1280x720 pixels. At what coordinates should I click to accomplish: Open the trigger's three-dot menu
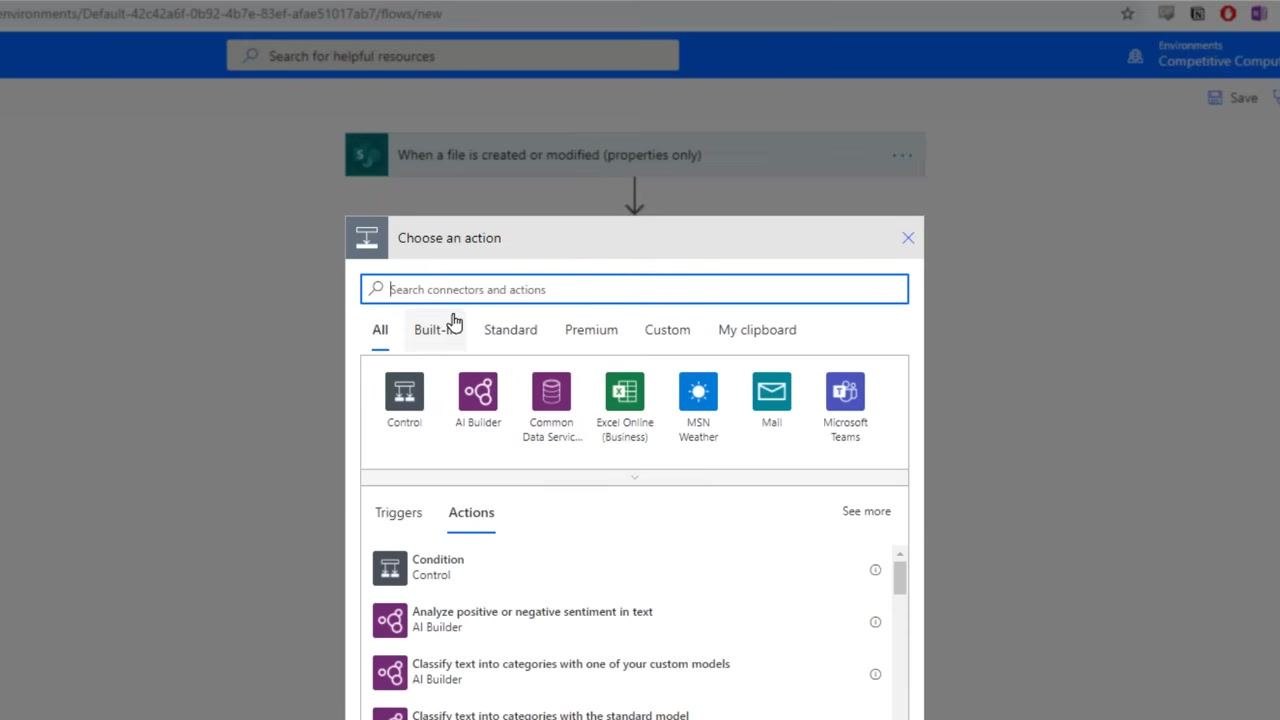pyautogui.click(x=902, y=155)
